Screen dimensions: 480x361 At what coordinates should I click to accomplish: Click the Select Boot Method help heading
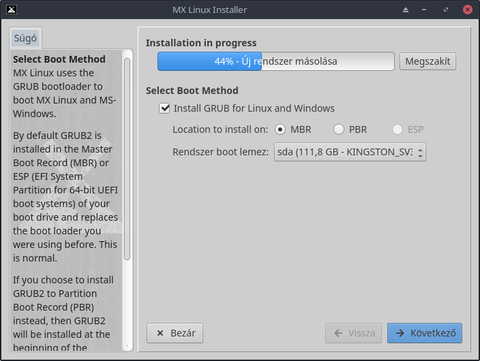[59, 59]
